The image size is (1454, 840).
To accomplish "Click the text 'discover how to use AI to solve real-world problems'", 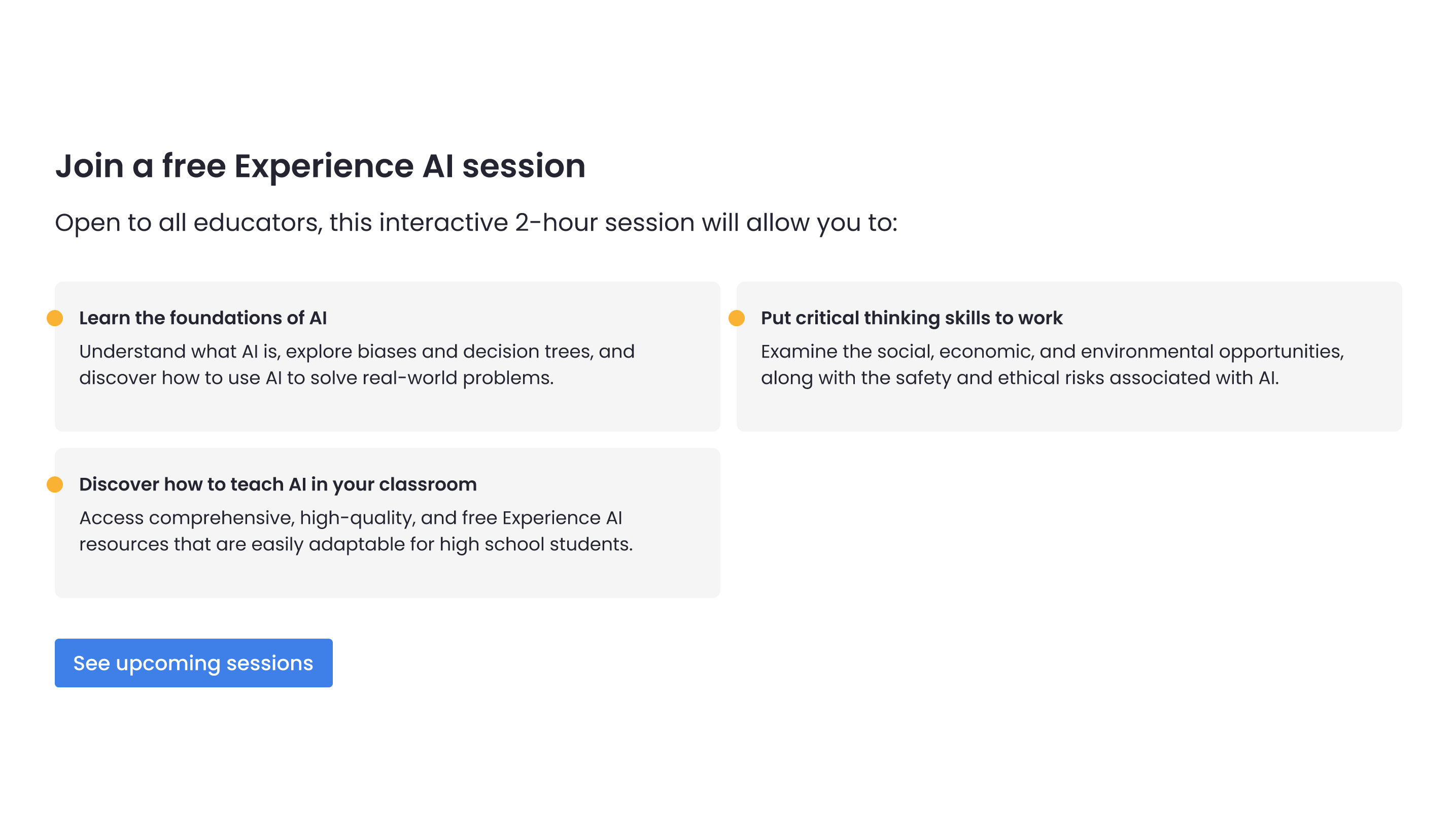I will coord(316,378).
